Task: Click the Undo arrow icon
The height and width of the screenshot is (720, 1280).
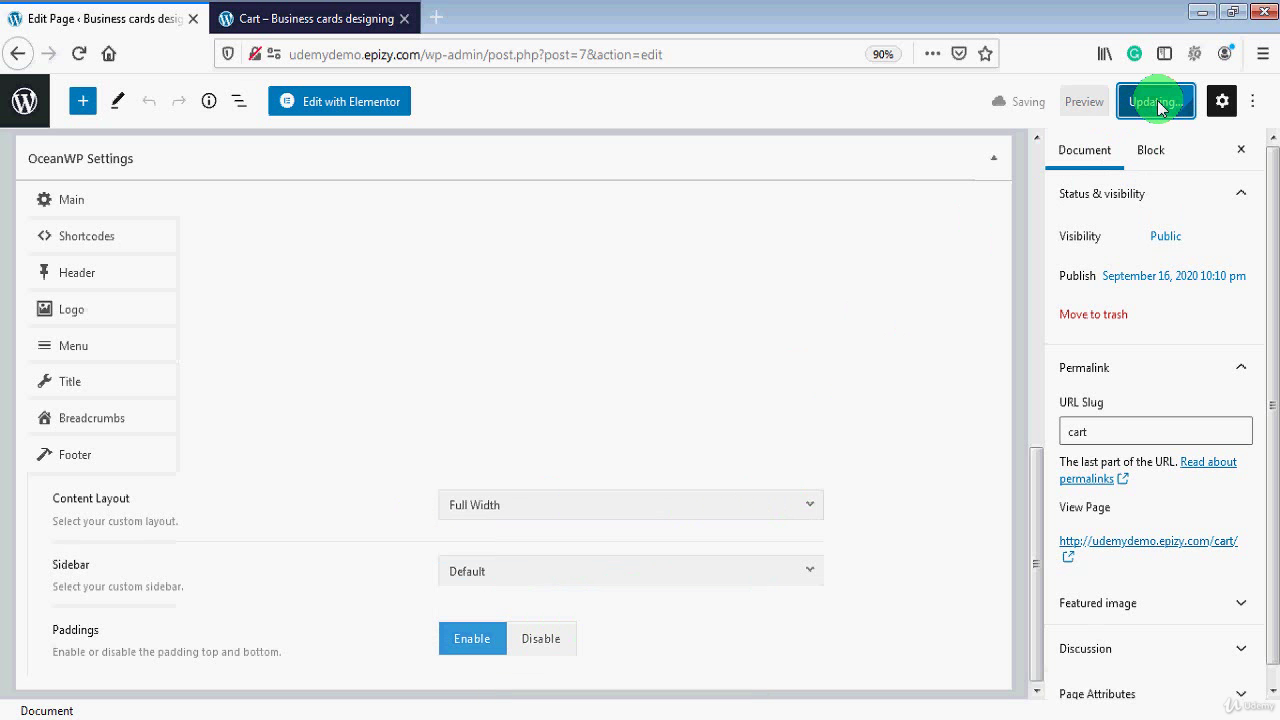Action: [x=149, y=101]
